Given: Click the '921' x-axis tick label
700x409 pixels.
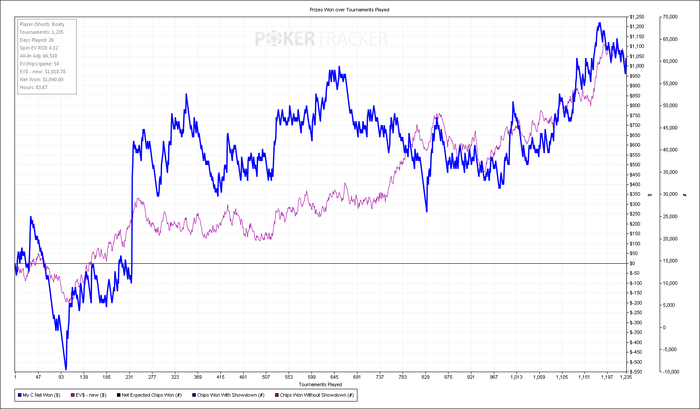Looking at the screenshot, I should pos(471,377).
